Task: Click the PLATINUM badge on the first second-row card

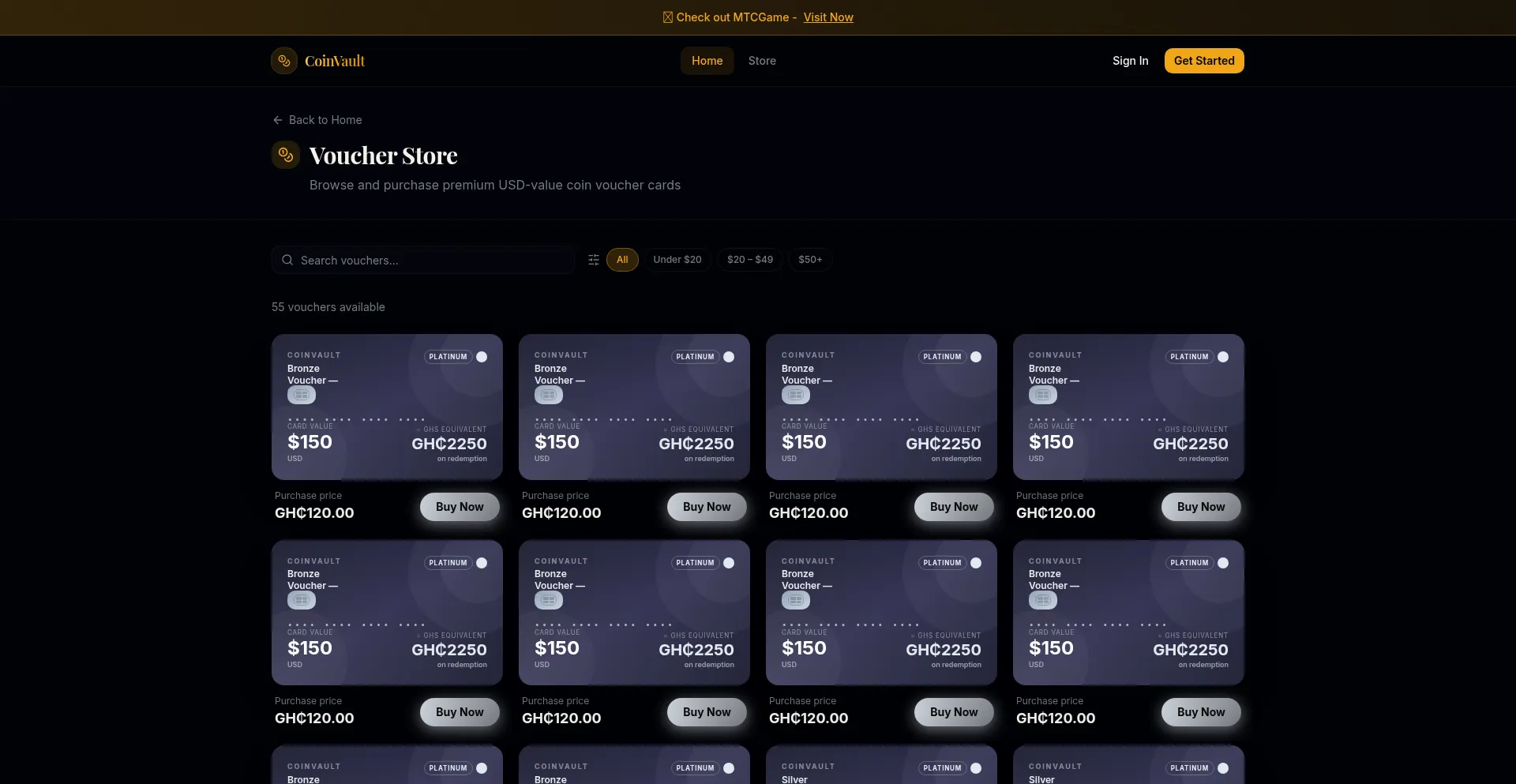Action: click(x=448, y=563)
